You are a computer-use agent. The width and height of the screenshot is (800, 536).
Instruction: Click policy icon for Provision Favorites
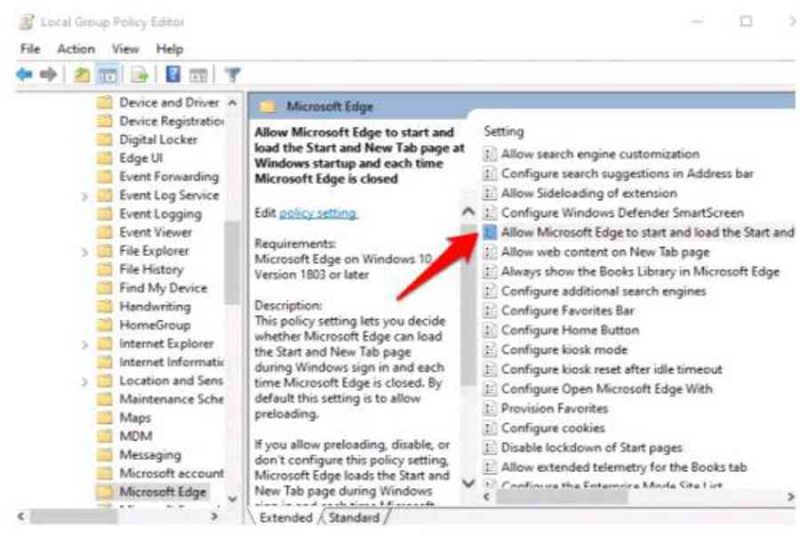[489, 409]
